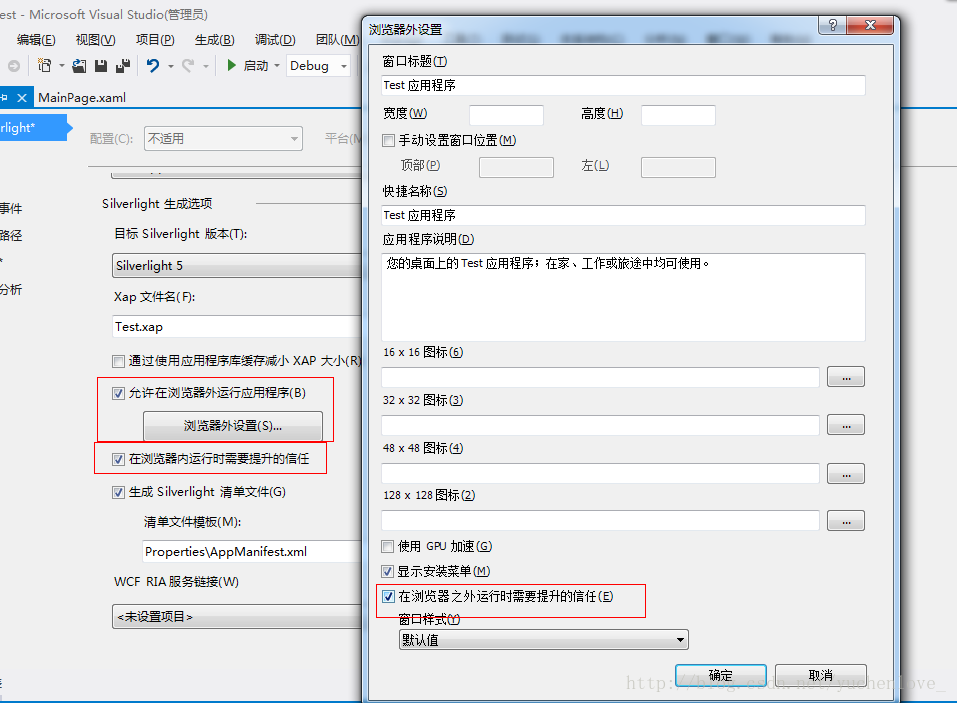Click the Xap file name field Test.xap
The width and height of the screenshot is (957, 703).
point(237,326)
